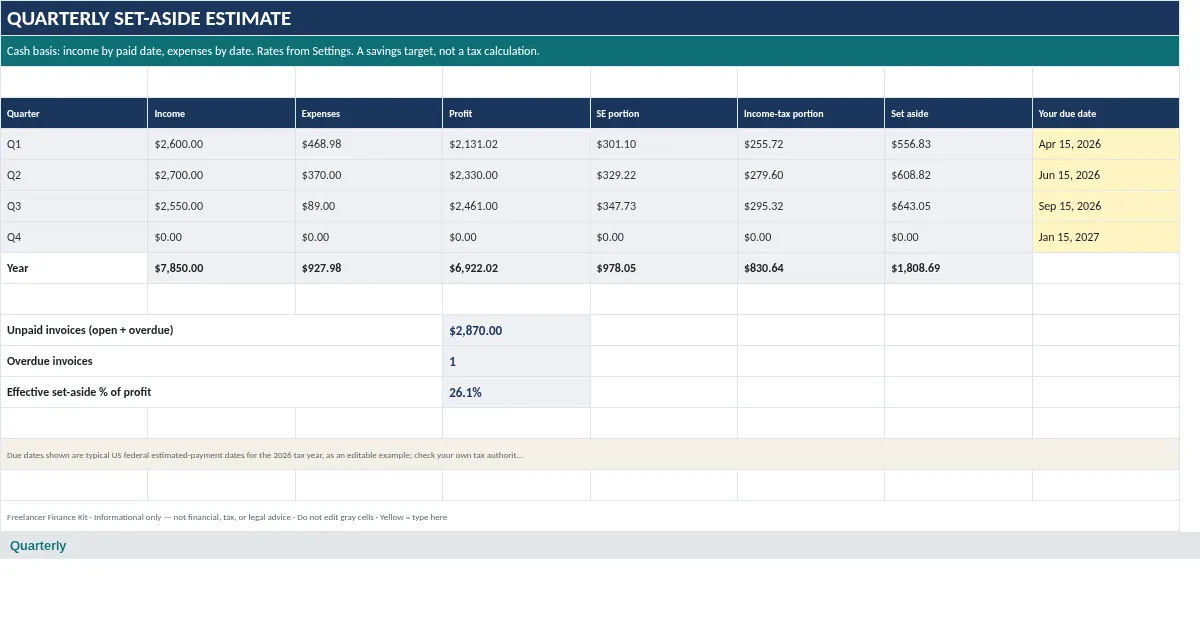Click Effective set-aside % of profit label
Image resolution: width=1200 pixels, height=640 pixels.
(221, 392)
